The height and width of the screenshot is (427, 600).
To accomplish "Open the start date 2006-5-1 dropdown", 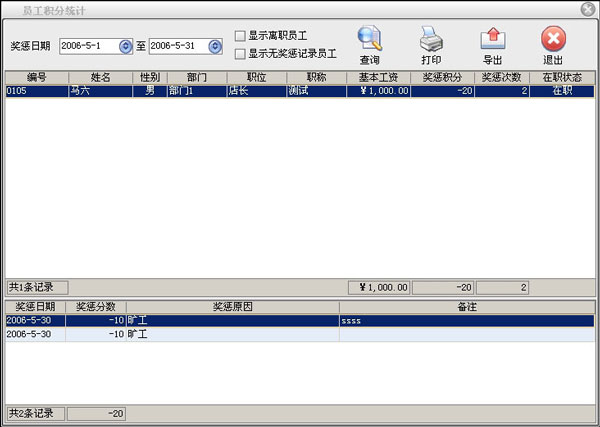I will (125, 46).
